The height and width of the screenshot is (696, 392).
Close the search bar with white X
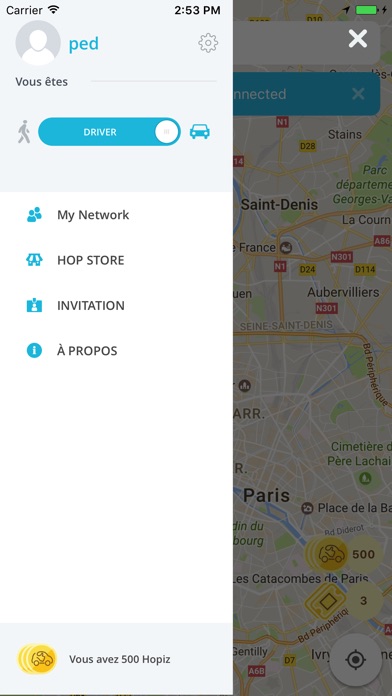coord(358,39)
